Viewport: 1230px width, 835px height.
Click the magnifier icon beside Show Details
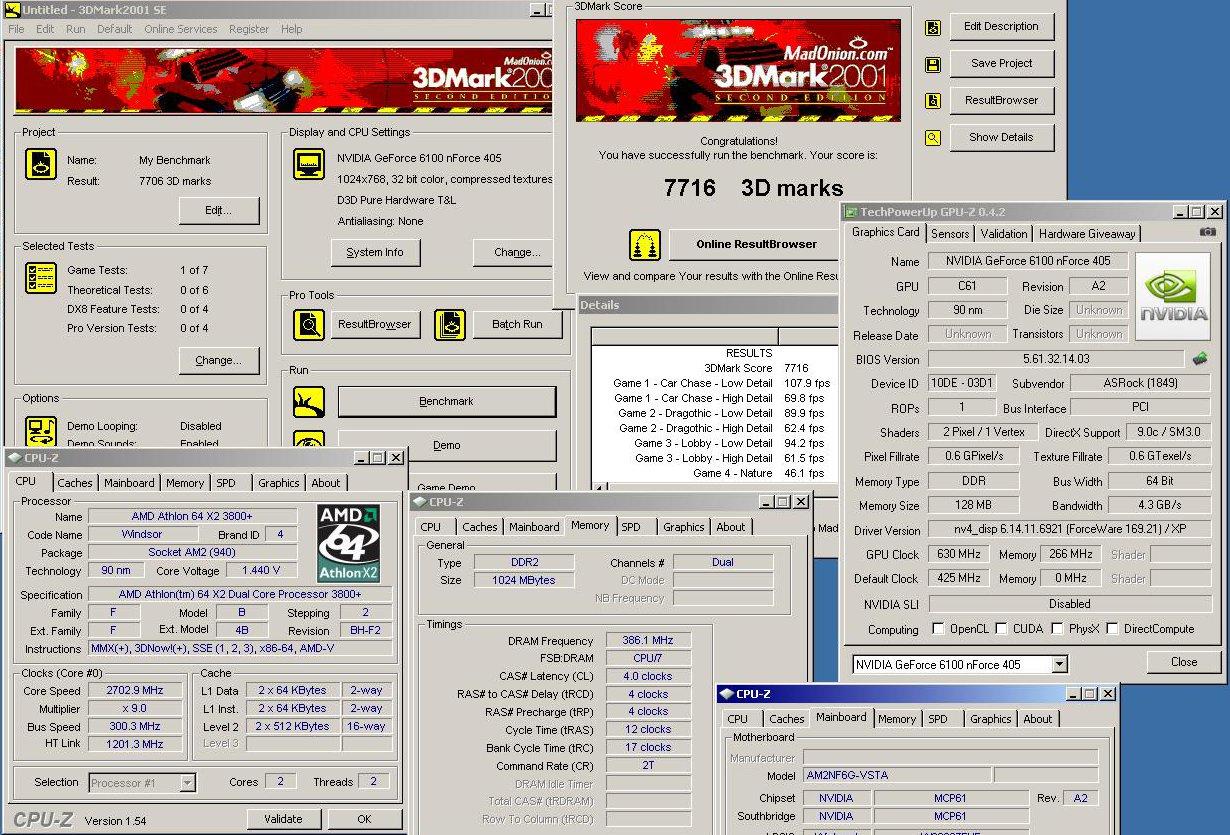[933, 138]
